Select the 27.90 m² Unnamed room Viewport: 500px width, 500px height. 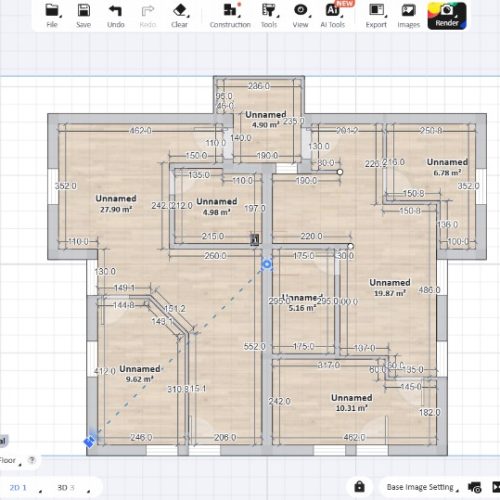[116, 204]
